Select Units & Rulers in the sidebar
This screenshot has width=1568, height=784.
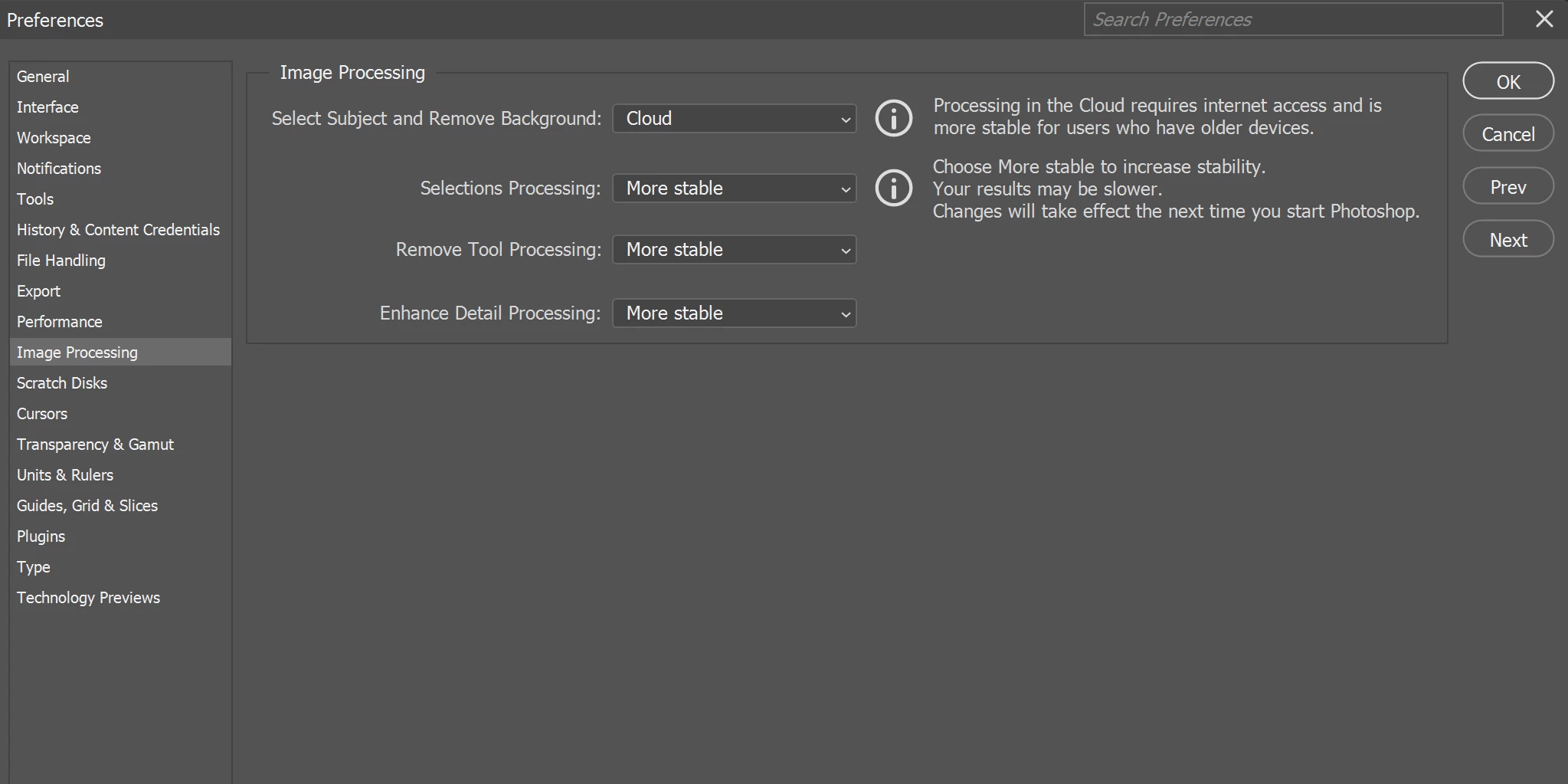(x=120, y=475)
